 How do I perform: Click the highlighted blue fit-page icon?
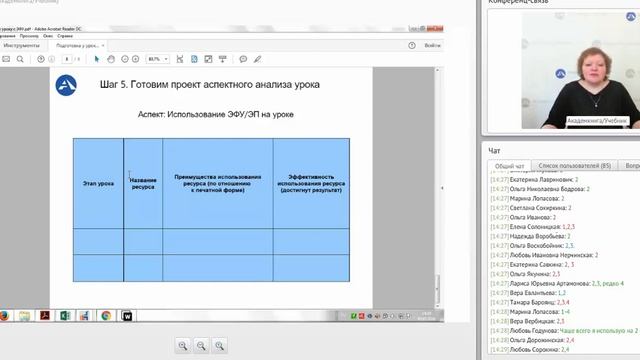point(194,59)
